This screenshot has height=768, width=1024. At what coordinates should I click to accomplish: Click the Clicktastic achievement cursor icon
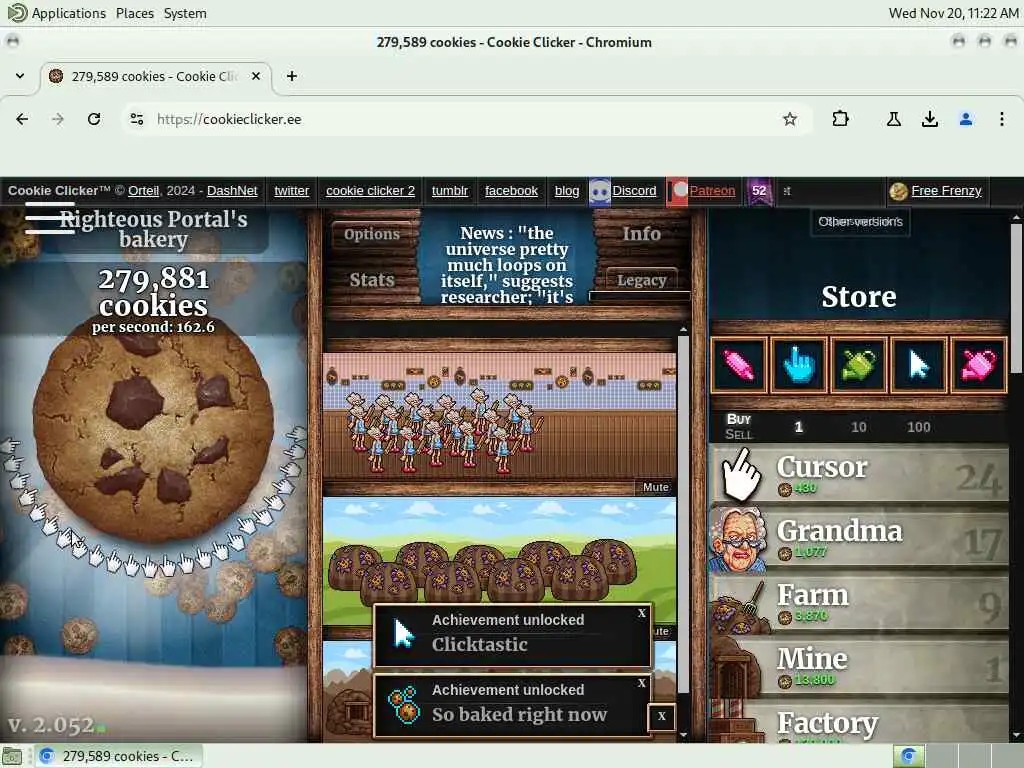404,633
